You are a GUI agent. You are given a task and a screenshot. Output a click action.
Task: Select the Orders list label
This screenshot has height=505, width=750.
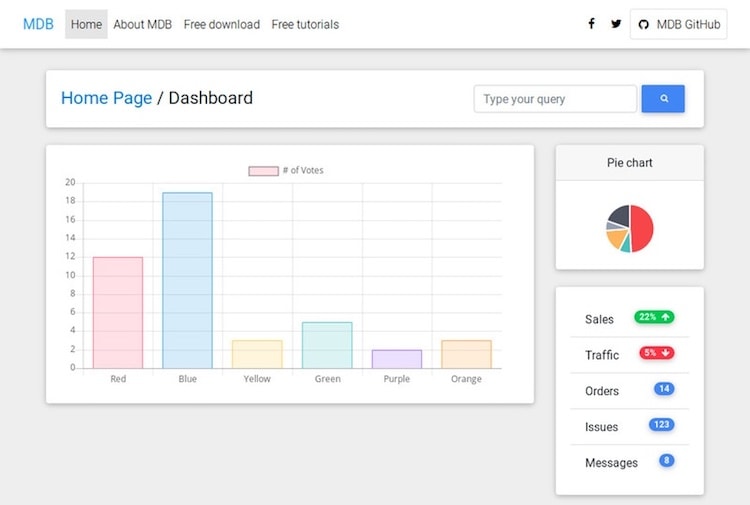coord(602,391)
